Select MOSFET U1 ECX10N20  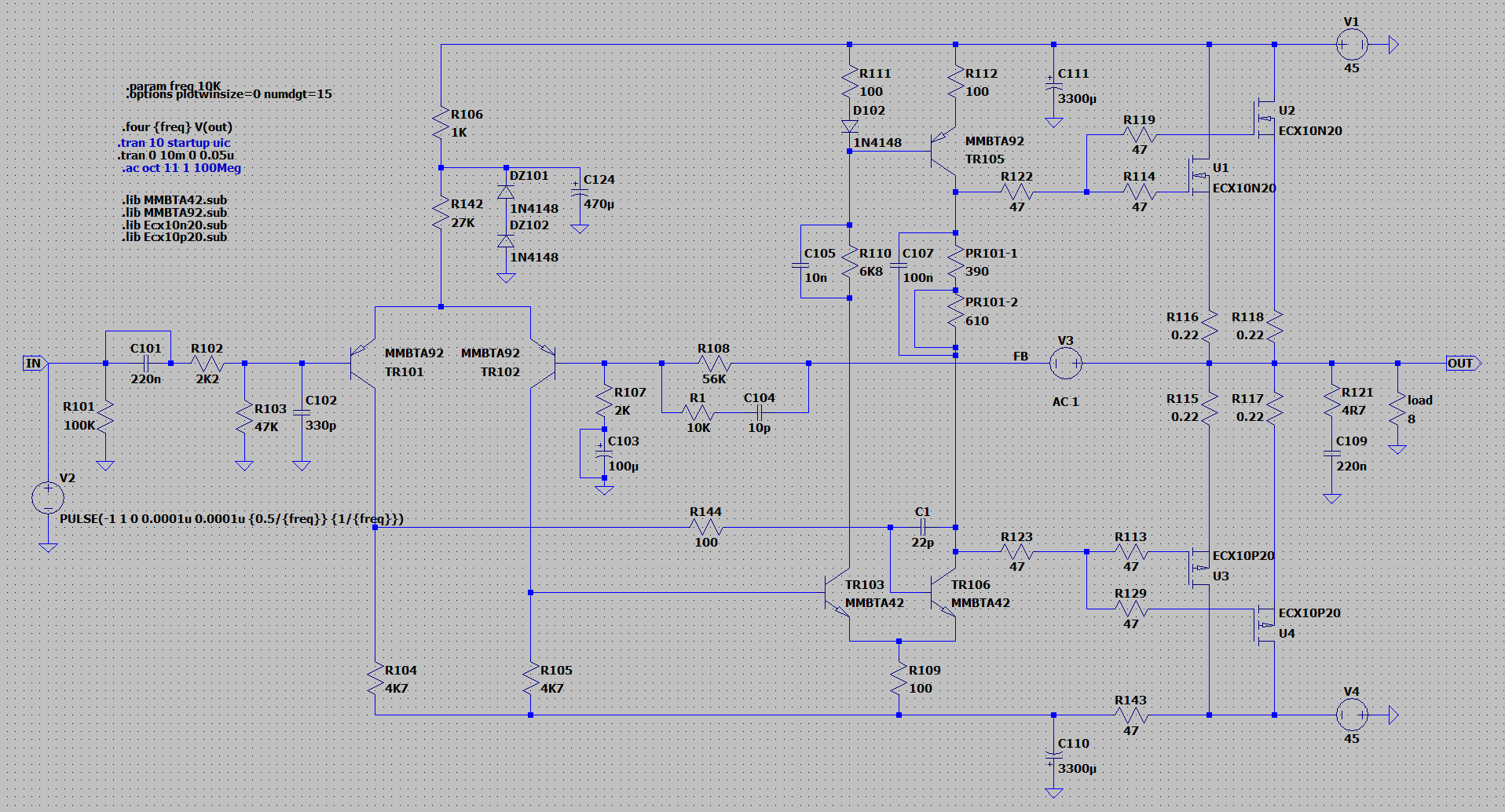(x=1199, y=176)
